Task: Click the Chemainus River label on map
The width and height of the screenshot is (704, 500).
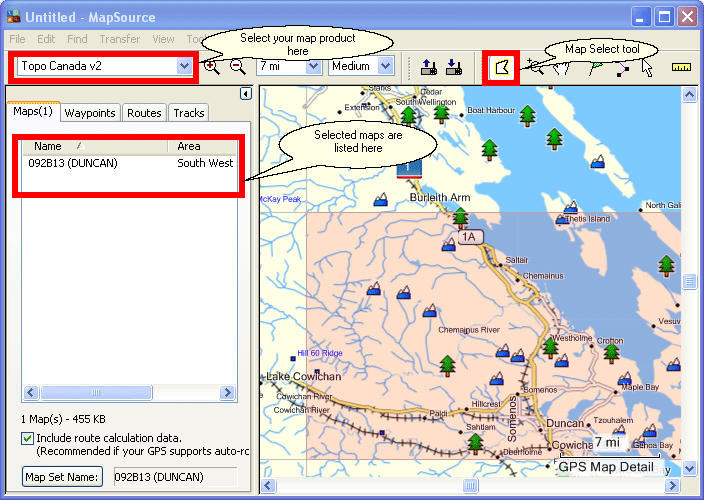Action: [469, 330]
